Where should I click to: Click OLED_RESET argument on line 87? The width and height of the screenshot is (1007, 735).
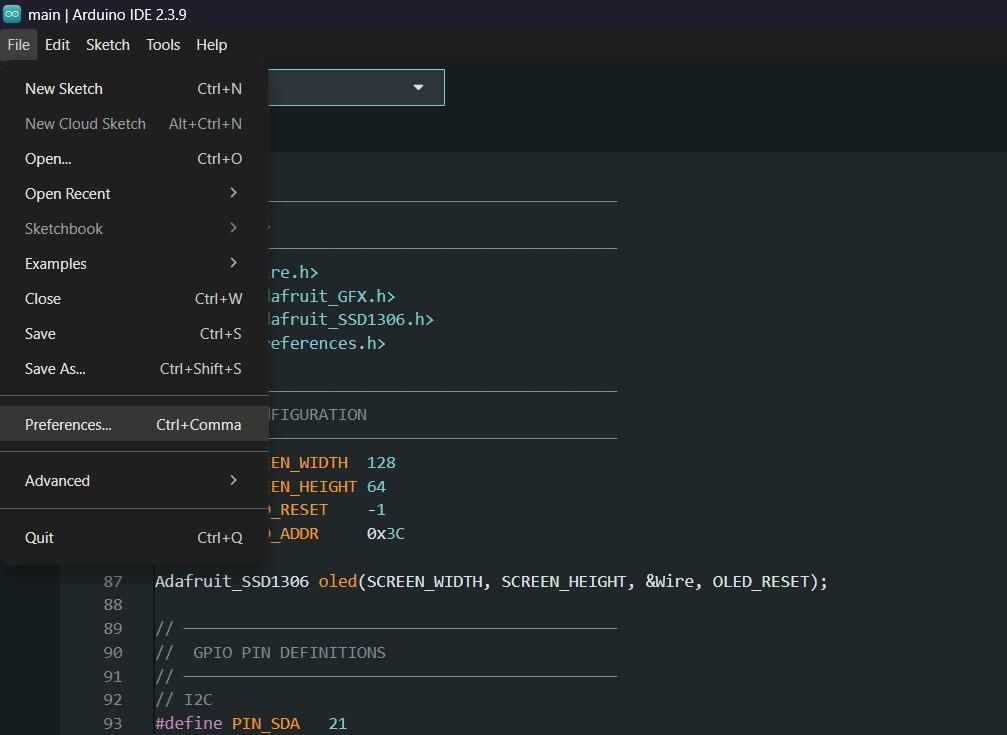point(760,581)
